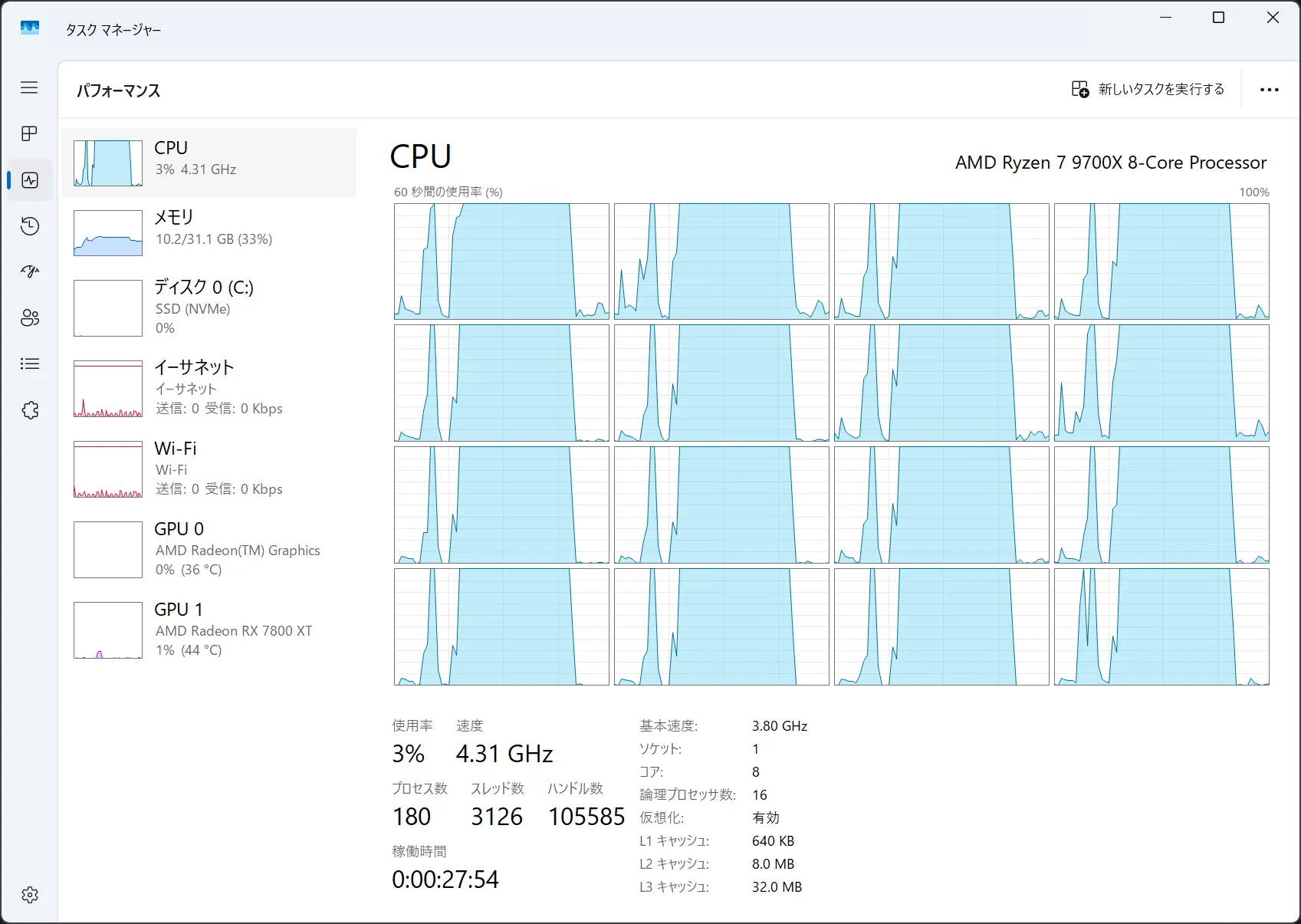The width and height of the screenshot is (1301, 924).
Task: Click 新しいタスクを実行する button
Action: (x=1148, y=90)
